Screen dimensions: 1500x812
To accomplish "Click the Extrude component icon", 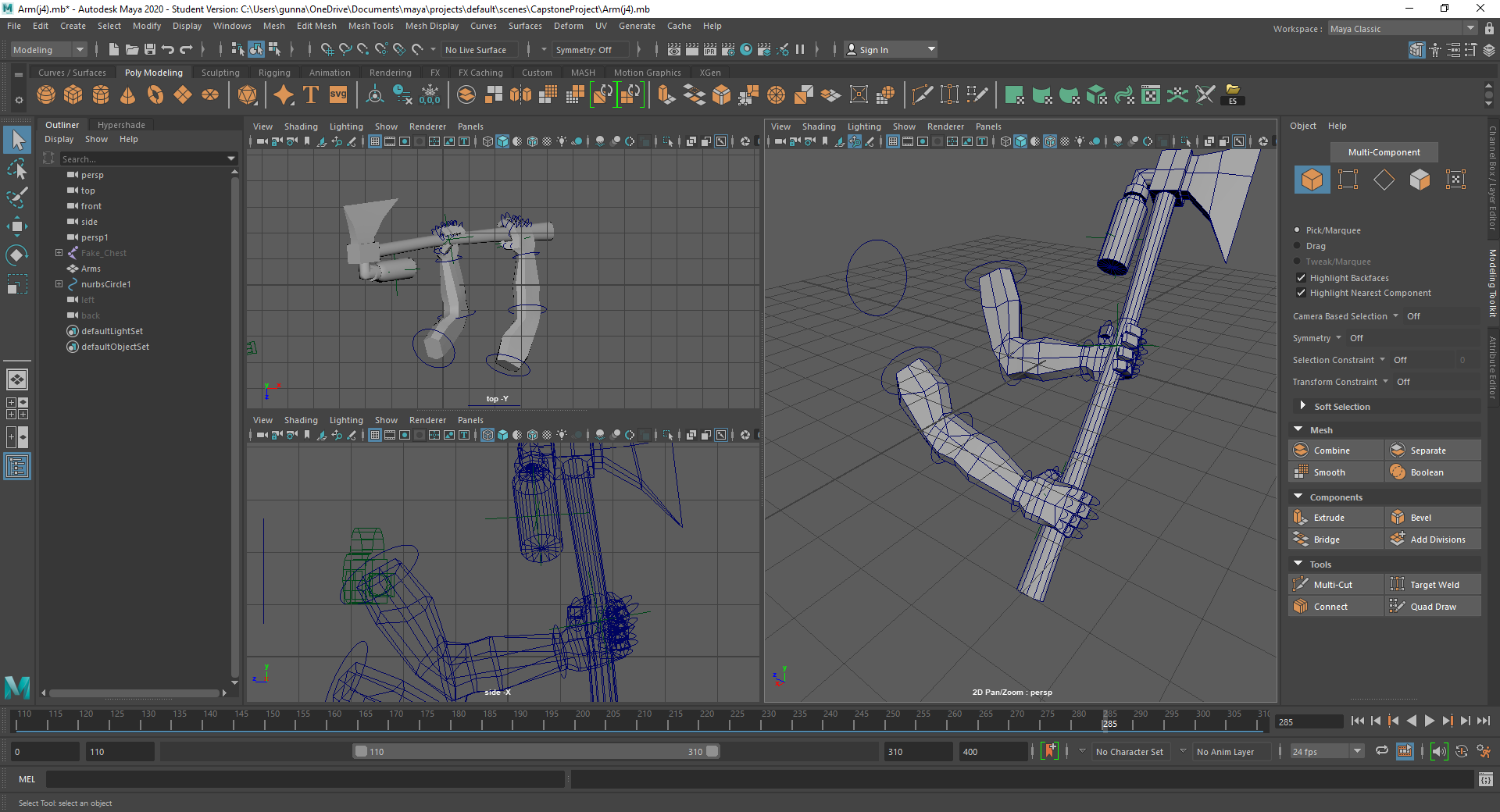I will [x=1301, y=518].
